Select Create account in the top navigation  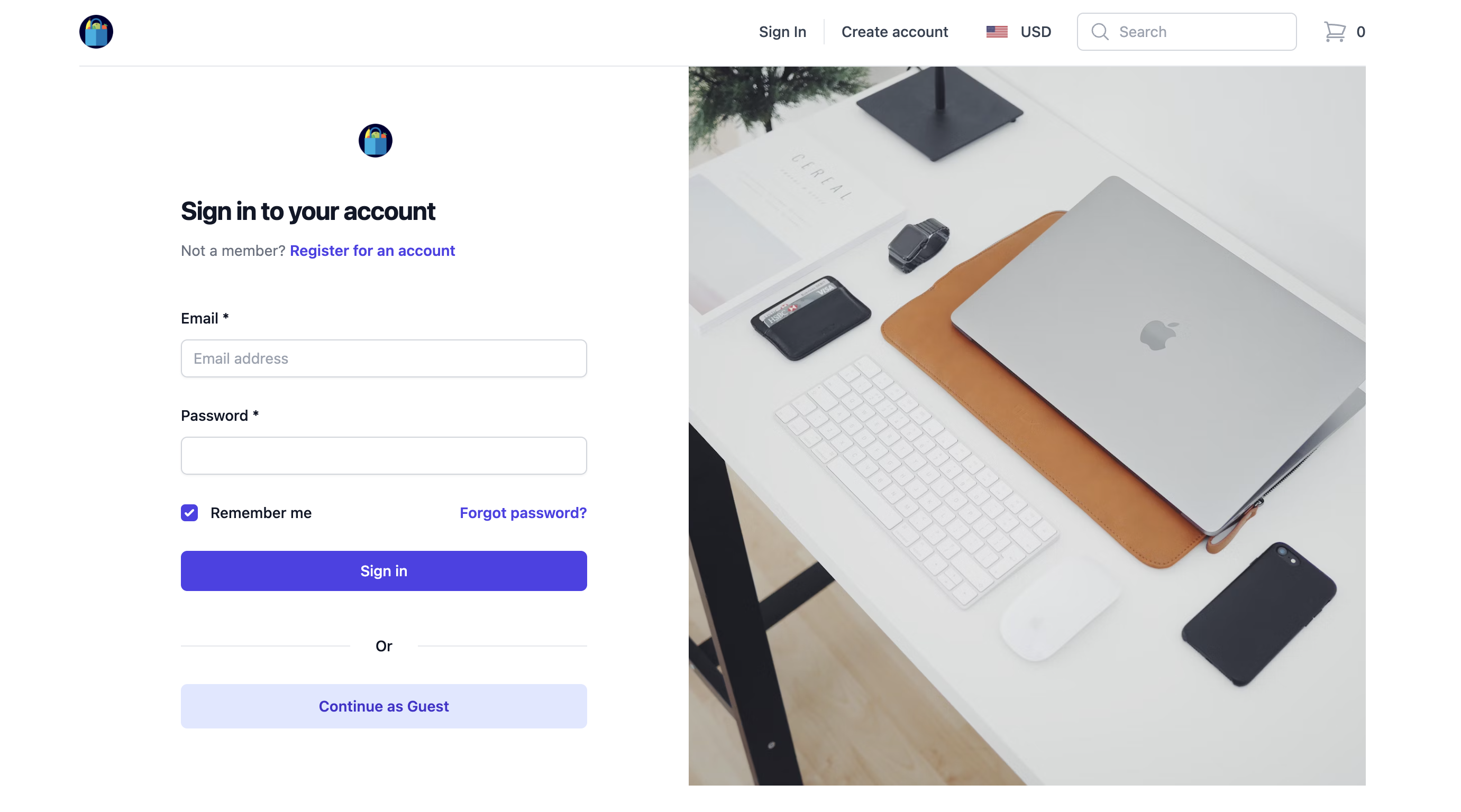894,32
